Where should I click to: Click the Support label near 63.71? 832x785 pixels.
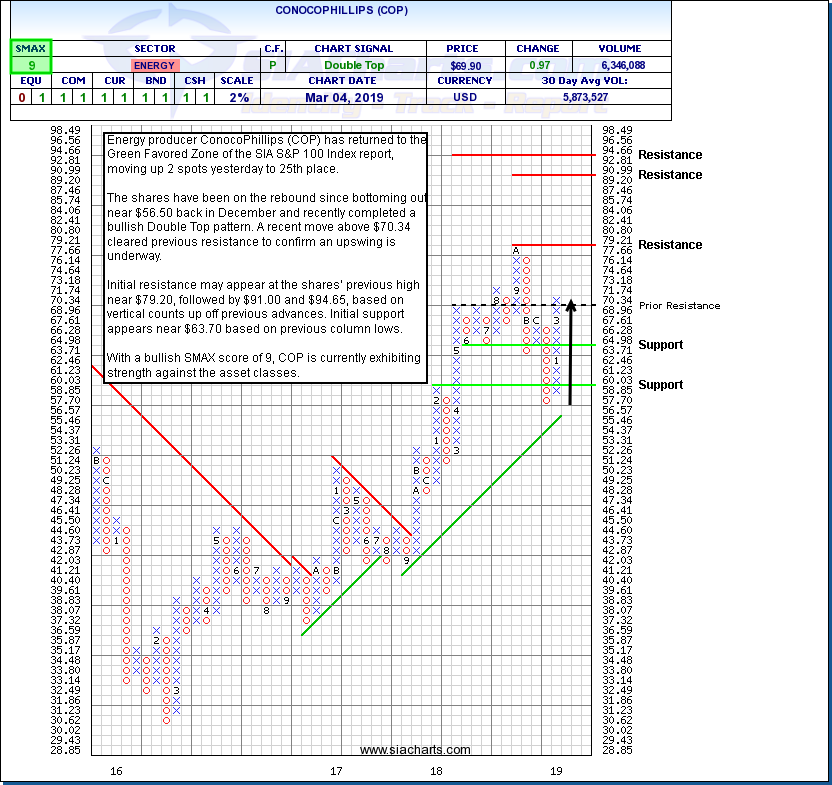(x=661, y=345)
